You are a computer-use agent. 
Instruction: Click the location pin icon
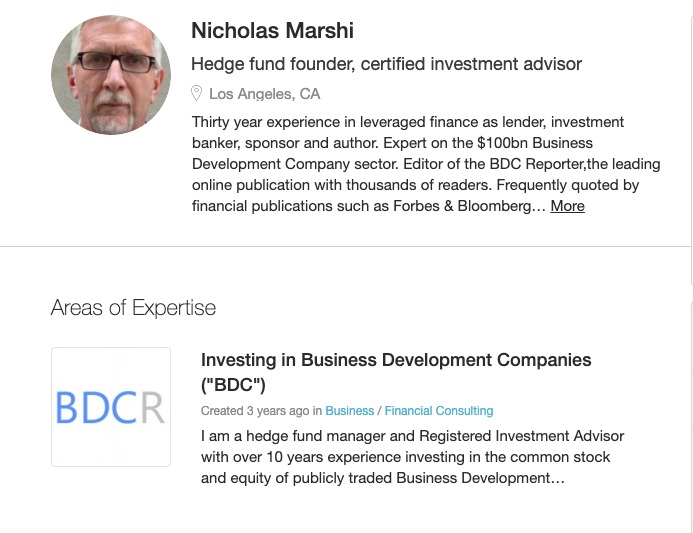click(196, 93)
